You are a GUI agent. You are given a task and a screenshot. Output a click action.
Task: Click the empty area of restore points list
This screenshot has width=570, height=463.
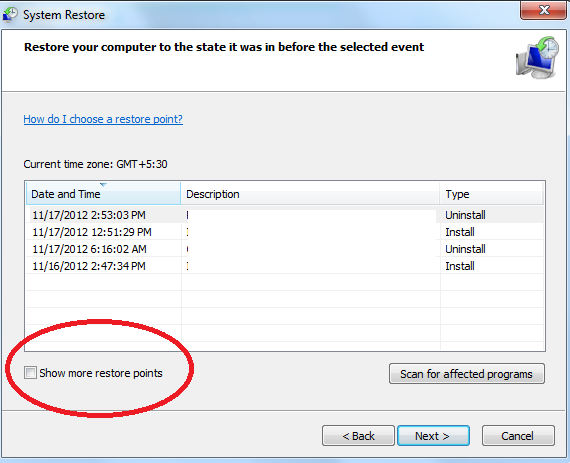[x=285, y=313]
